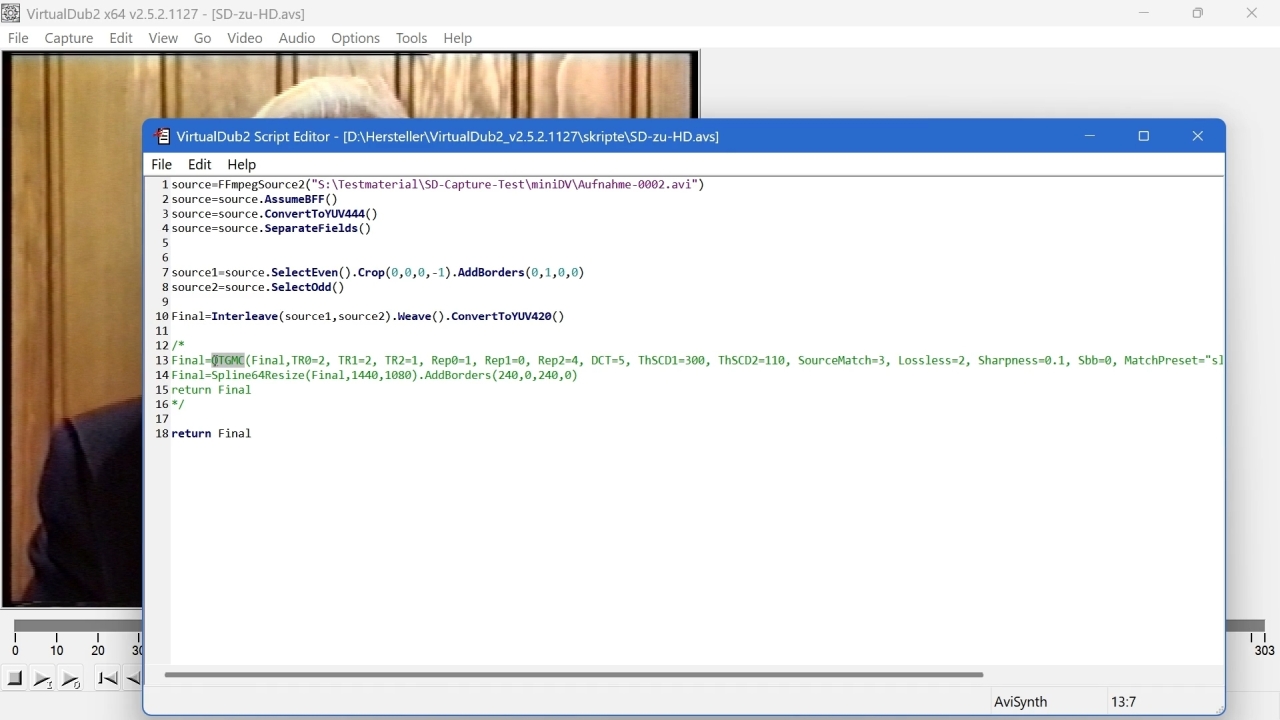Open the Script Editor's Edit menu
This screenshot has height=720, width=1280.
(x=200, y=164)
